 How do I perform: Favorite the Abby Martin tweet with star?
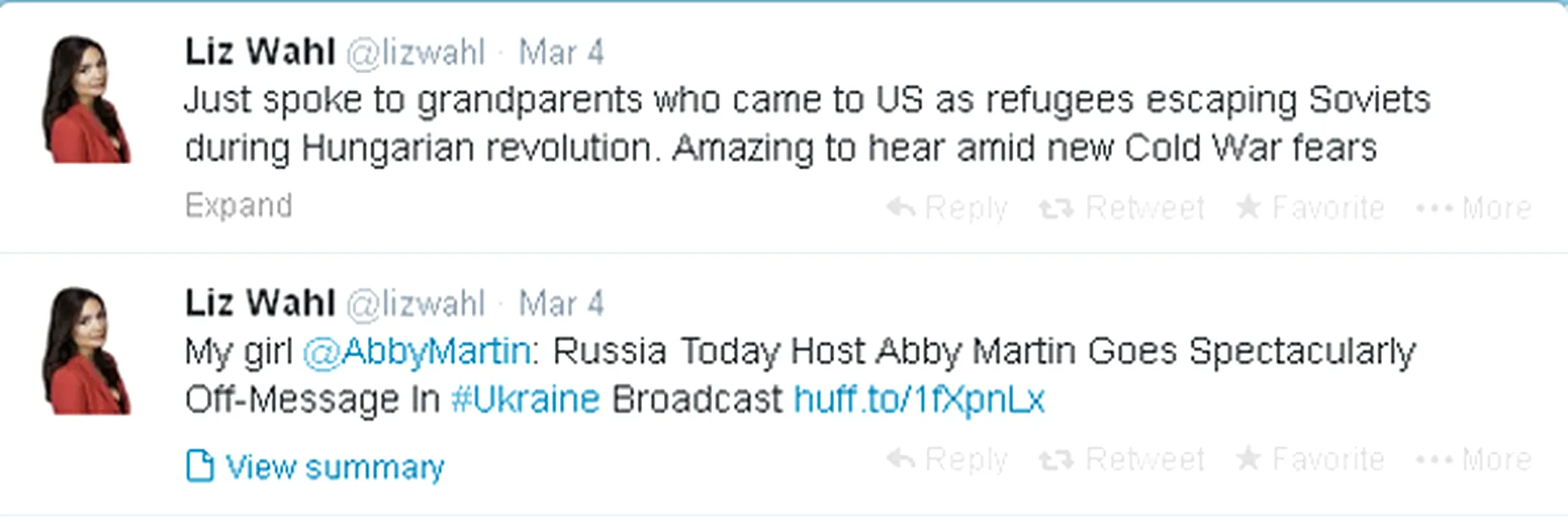coord(1248,458)
